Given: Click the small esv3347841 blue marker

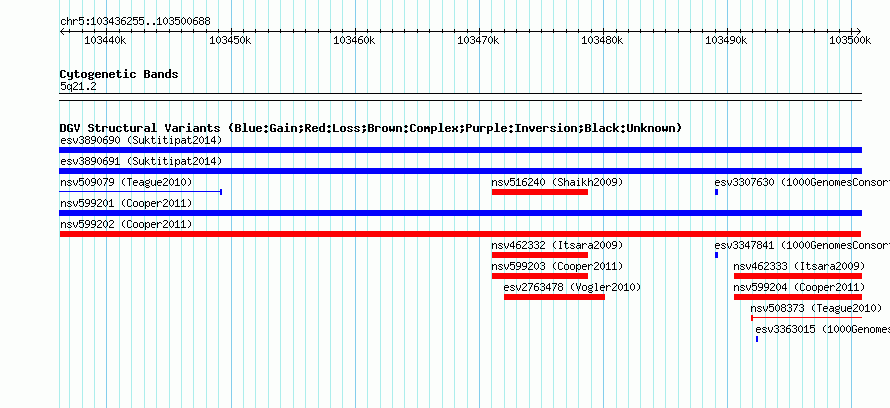Looking at the screenshot, I should (x=716, y=255).
